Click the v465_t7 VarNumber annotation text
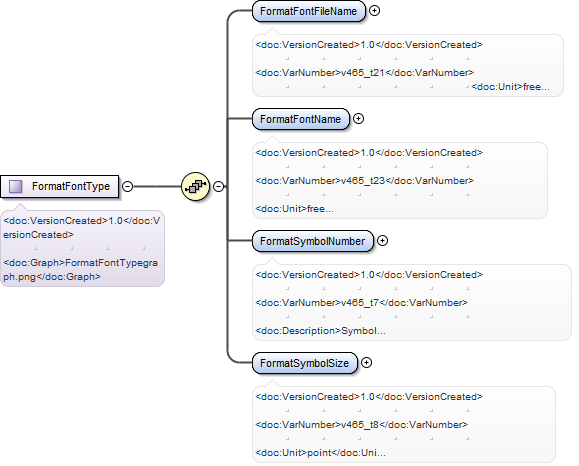Image resolution: width=579 pixels, height=466 pixels. pyautogui.click(x=362, y=303)
